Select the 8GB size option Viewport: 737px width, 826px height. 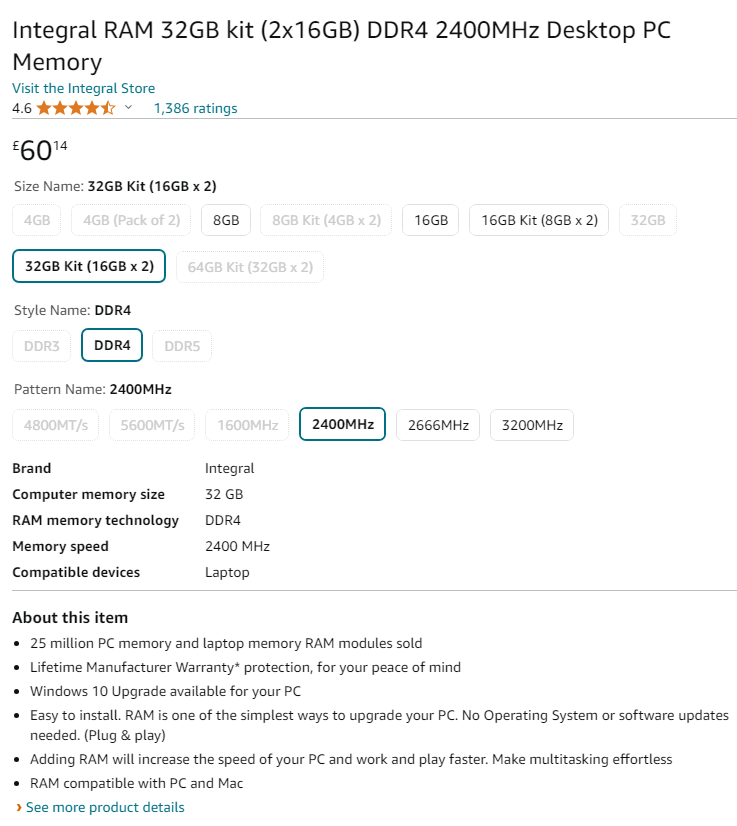tap(225, 220)
